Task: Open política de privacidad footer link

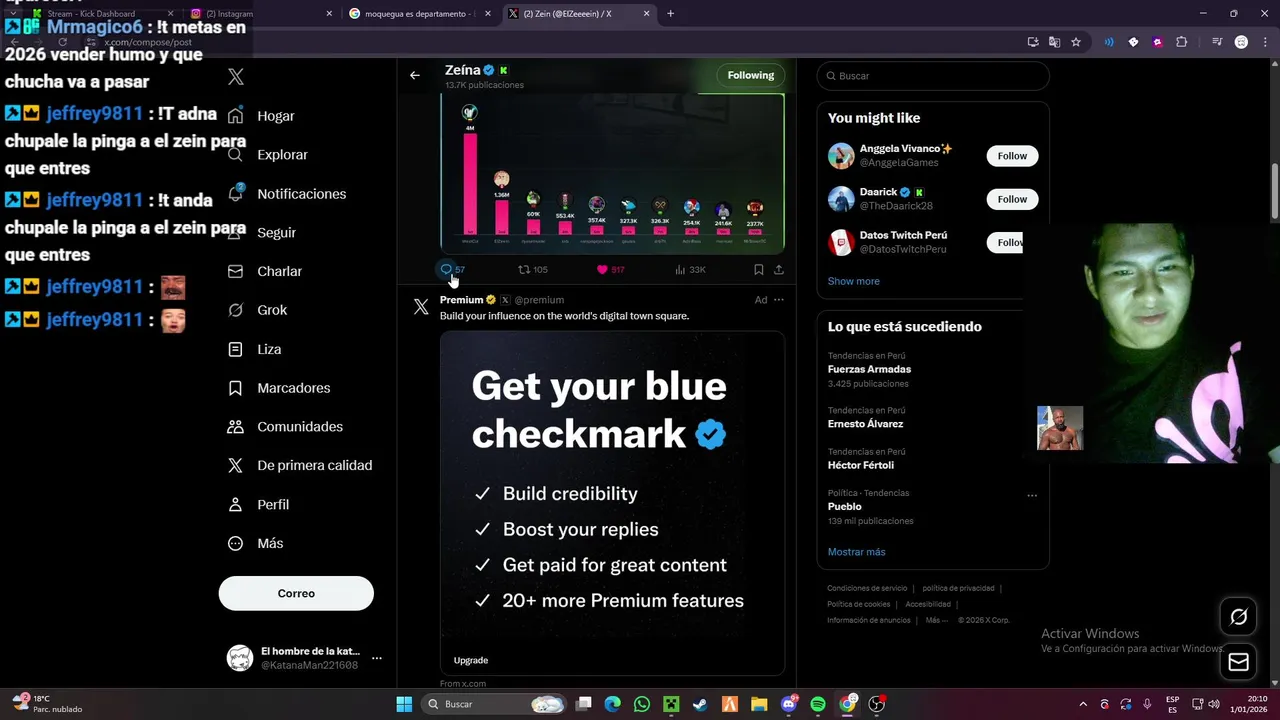Action: [958, 589]
